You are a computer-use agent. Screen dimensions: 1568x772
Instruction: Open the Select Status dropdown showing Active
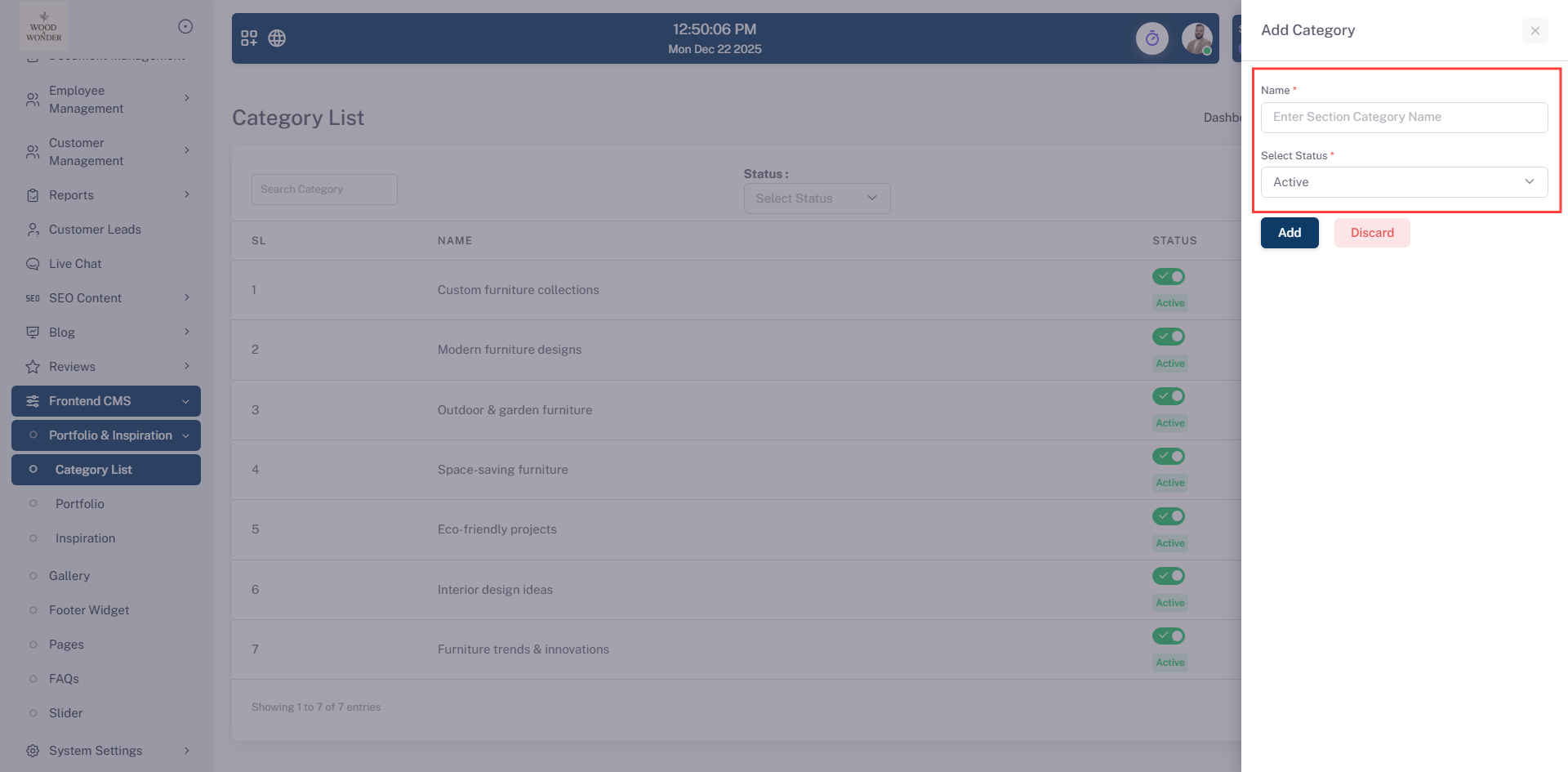tap(1403, 182)
